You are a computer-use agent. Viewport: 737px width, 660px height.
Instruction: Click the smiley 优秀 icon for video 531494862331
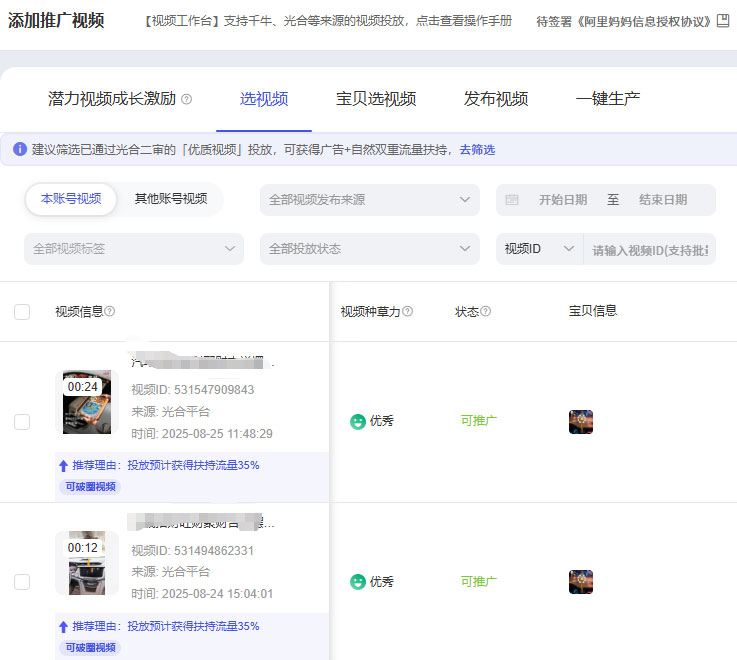(x=358, y=582)
